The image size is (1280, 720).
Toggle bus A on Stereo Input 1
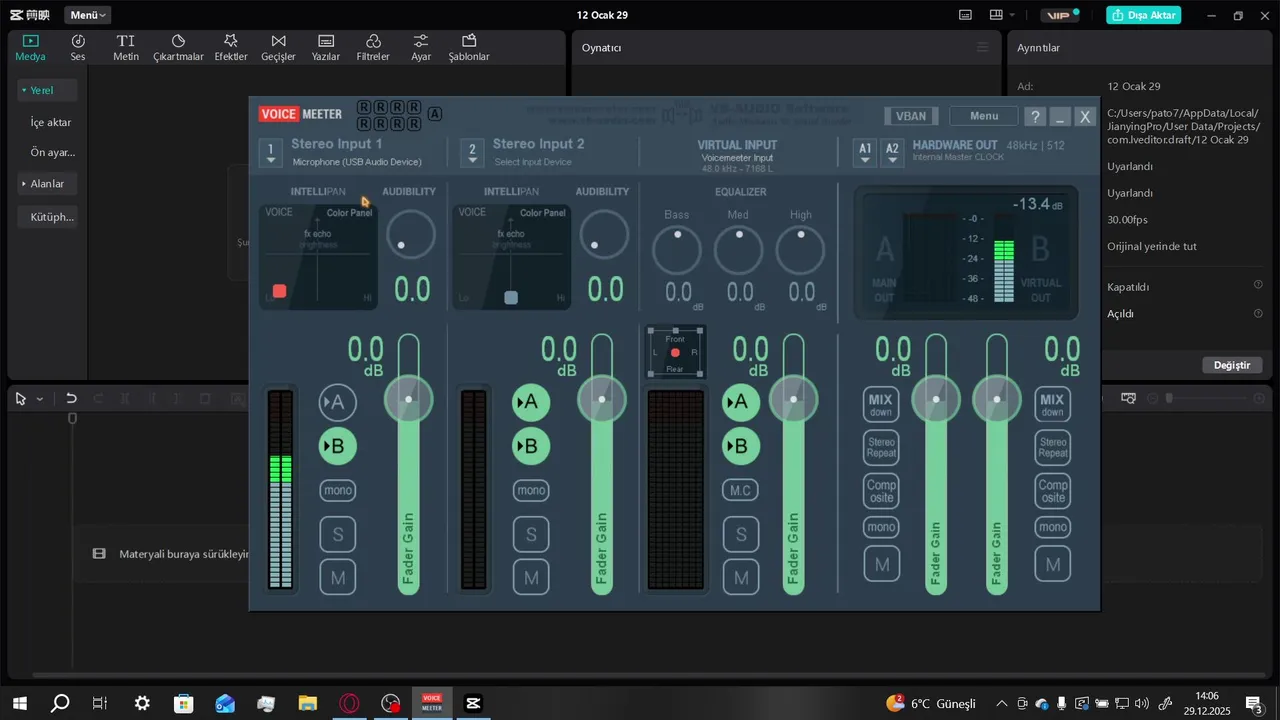[338, 402]
